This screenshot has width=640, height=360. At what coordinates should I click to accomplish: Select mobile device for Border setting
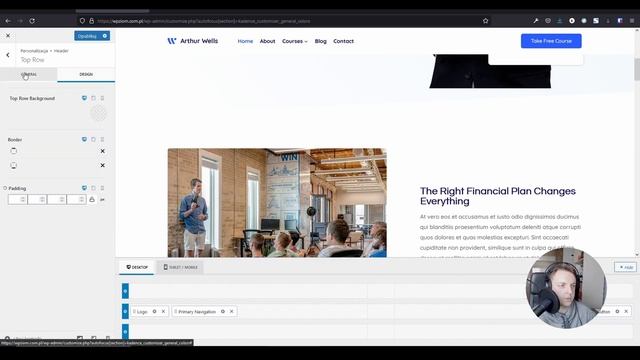click(102, 139)
